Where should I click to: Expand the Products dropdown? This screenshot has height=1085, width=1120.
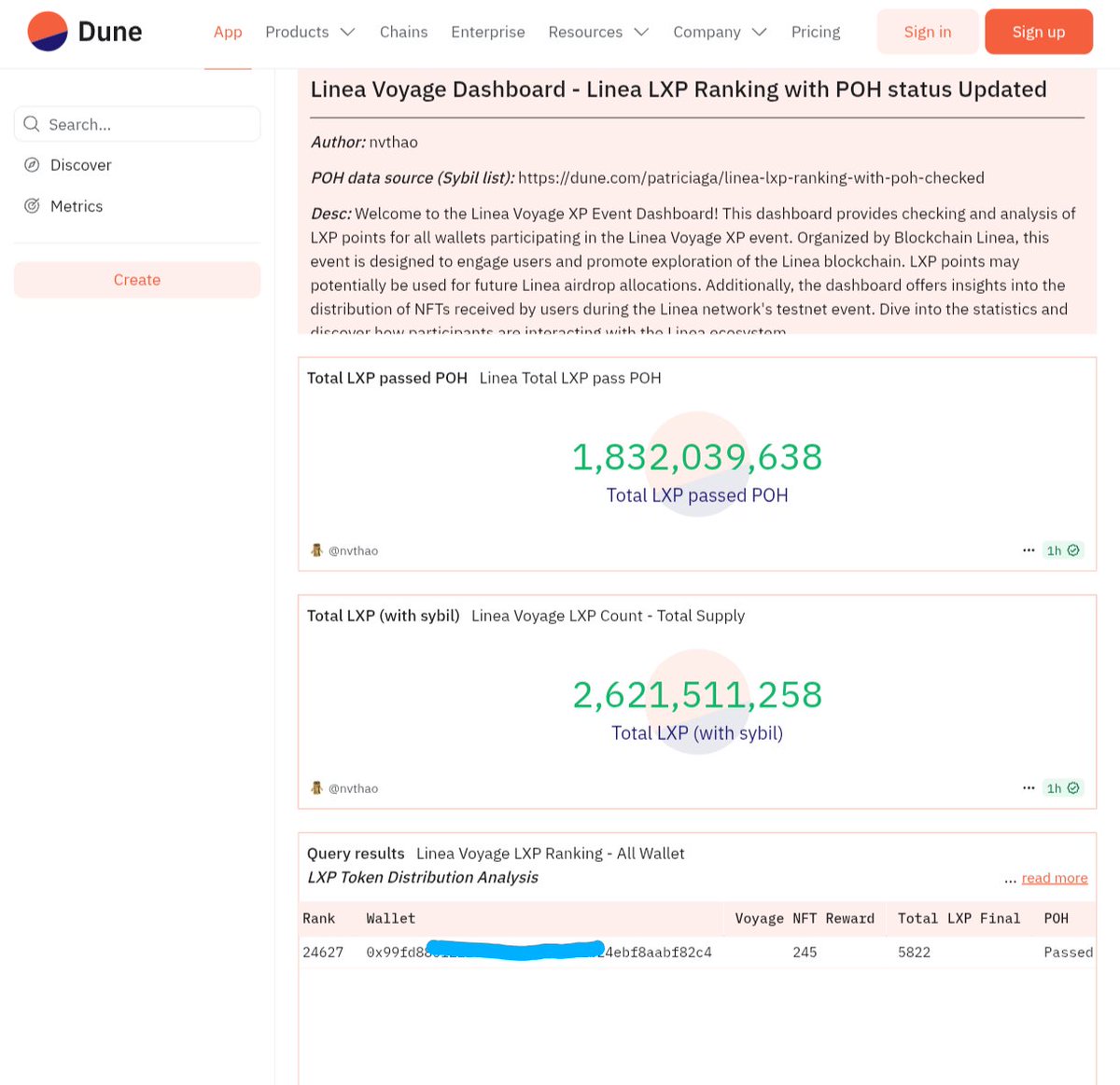click(310, 32)
